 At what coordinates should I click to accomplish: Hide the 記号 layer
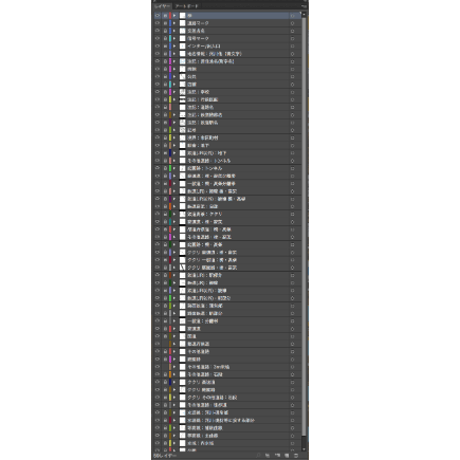[x=157, y=130]
